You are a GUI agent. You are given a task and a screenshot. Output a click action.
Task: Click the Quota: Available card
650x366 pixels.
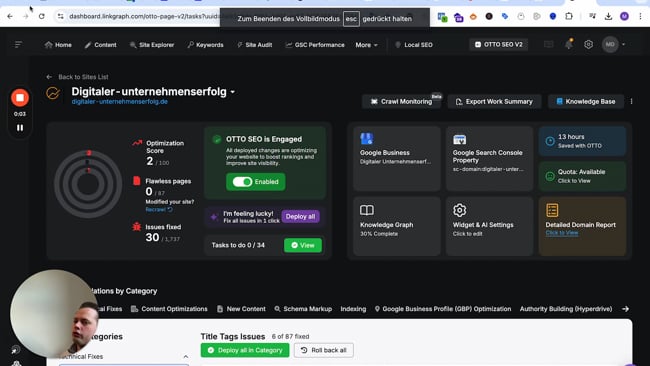[582, 176]
